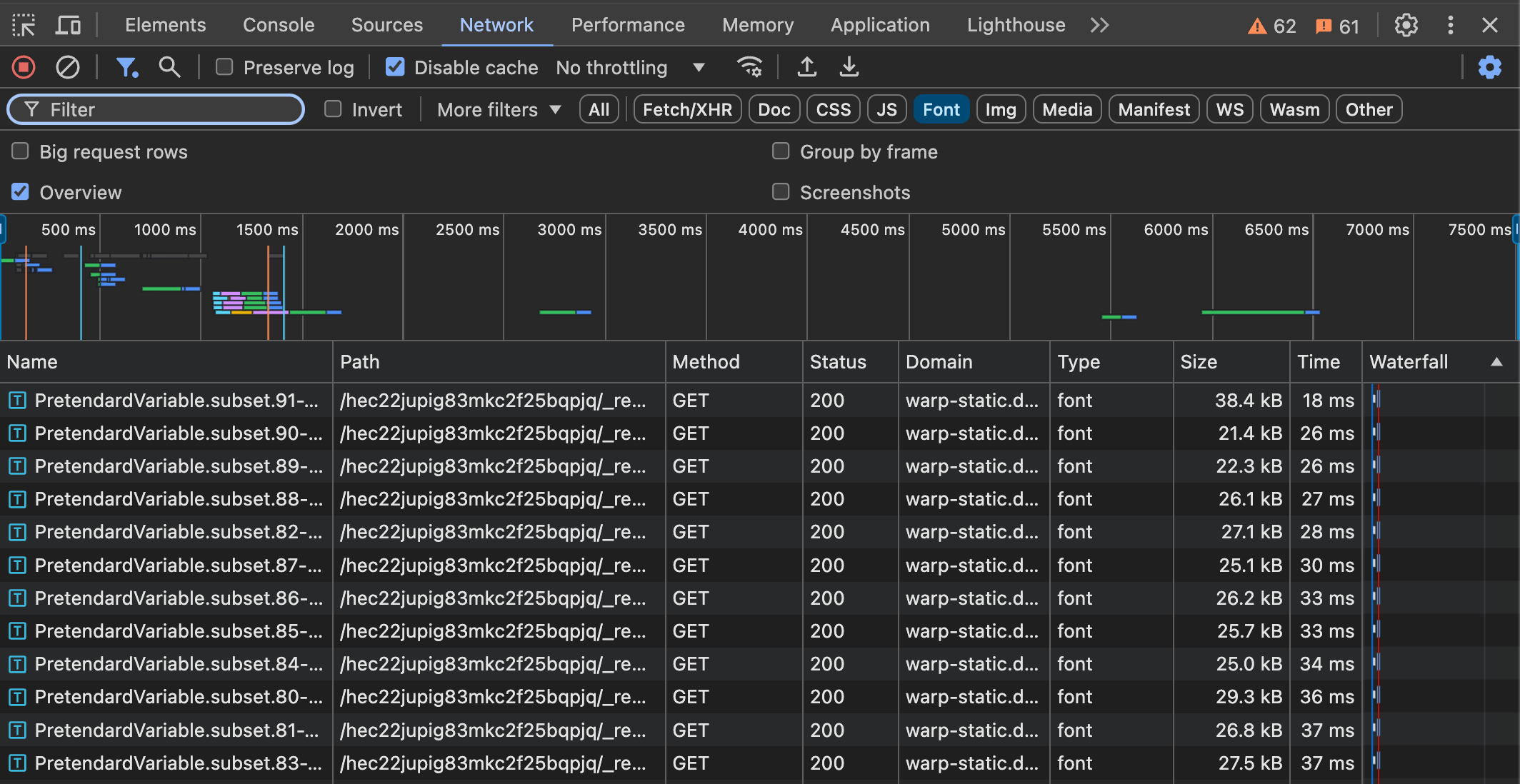This screenshot has height=784, width=1520.
Task: Close the DevTools panel
Action: 1490,26
